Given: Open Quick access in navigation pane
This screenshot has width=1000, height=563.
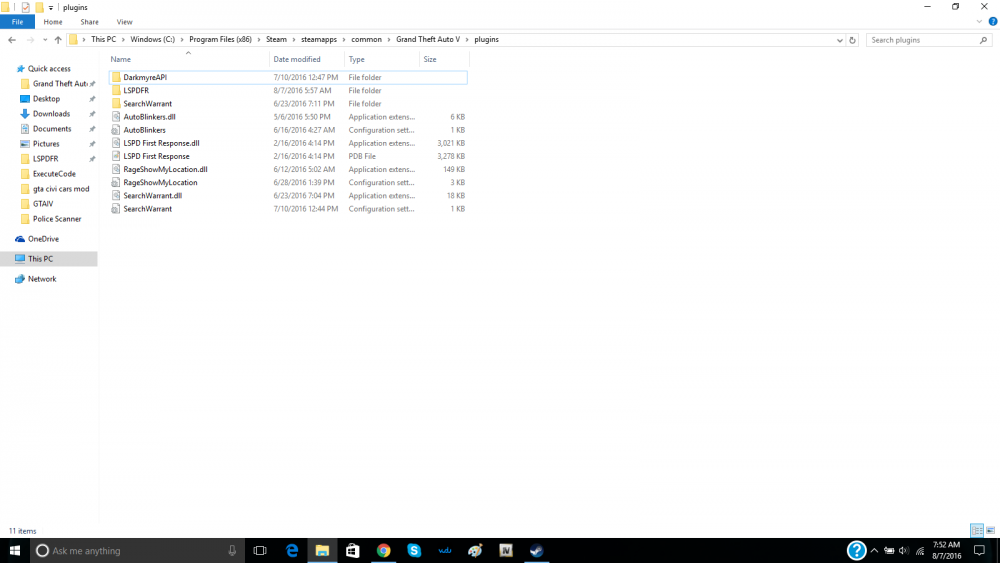Looking at the screenshot, I should (x=49, y=69).
